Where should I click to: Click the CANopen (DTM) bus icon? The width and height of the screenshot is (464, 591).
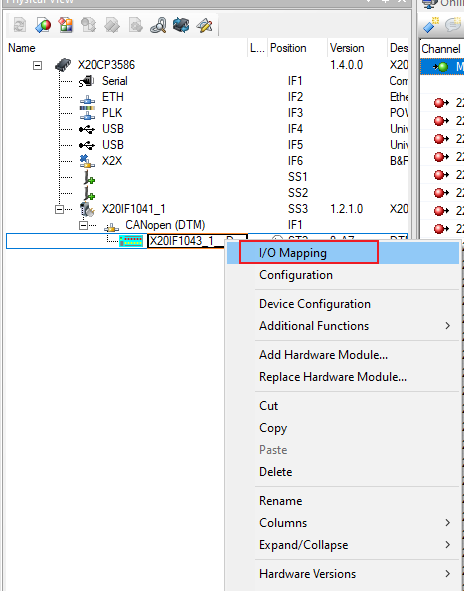(111, 227)
